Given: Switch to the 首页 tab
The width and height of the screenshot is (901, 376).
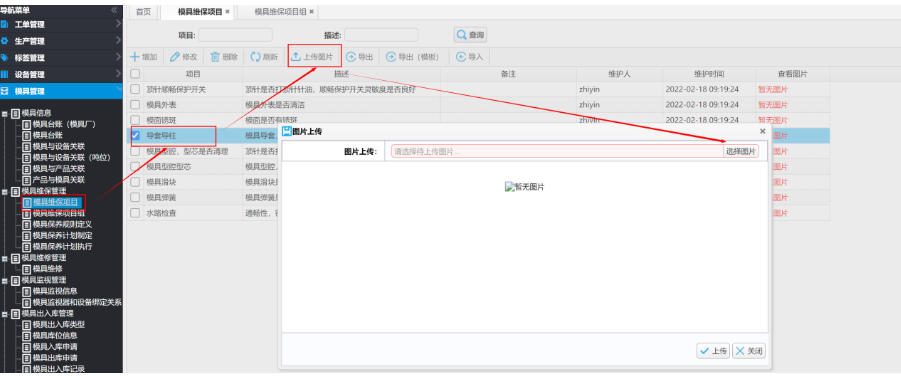Looking at the screenshot, I should pyautogui.click(x=143, y=11).
